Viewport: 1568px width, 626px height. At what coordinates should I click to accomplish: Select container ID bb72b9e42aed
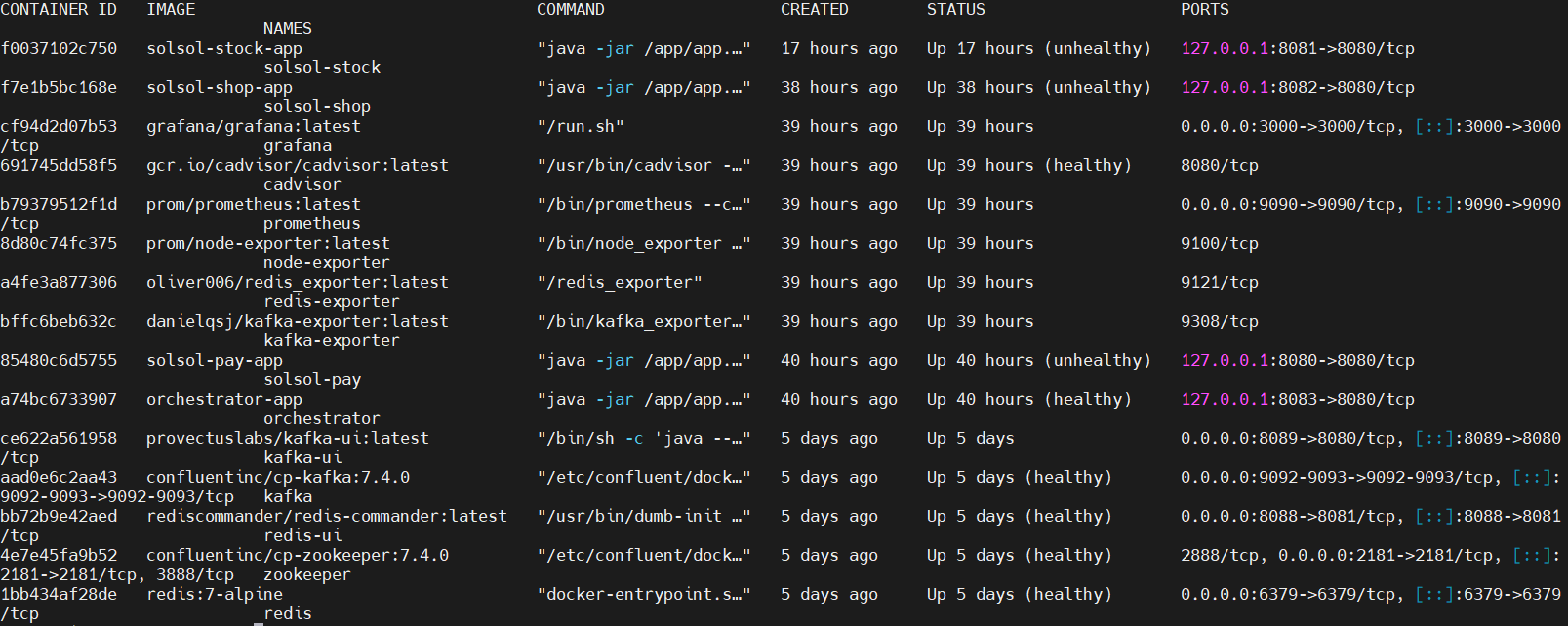point(59,517)
